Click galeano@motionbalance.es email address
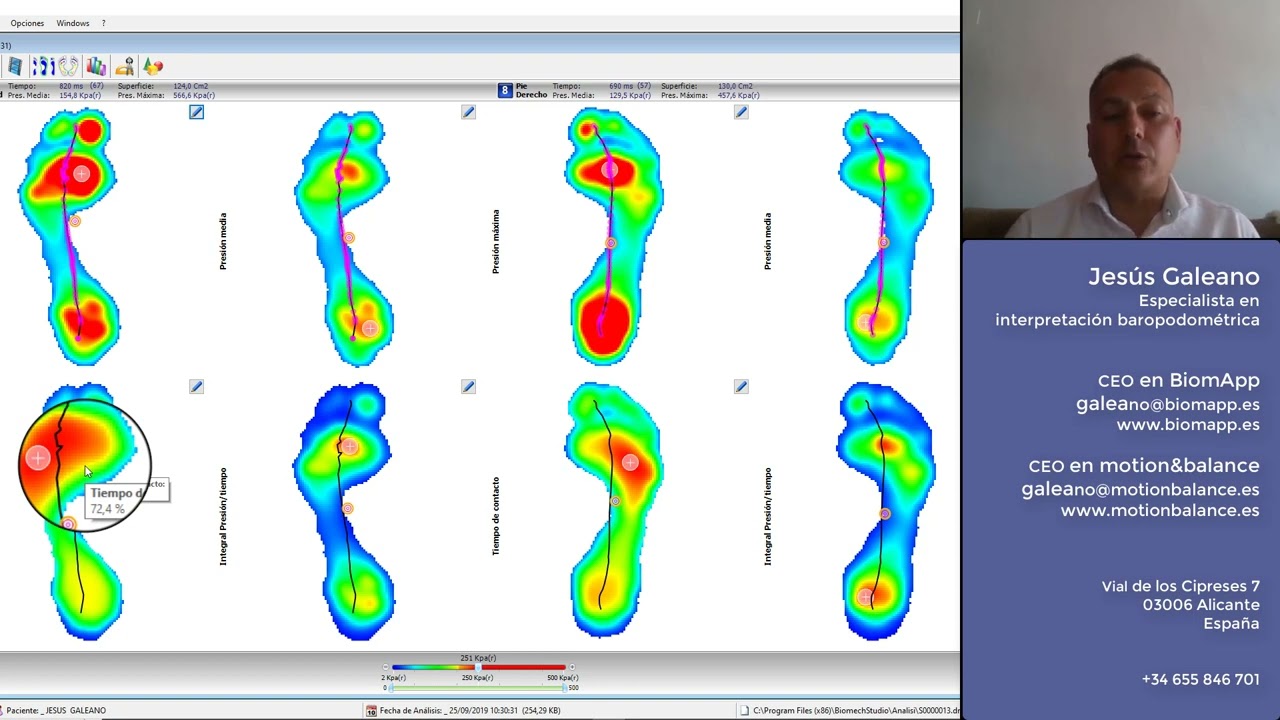 1140,489
